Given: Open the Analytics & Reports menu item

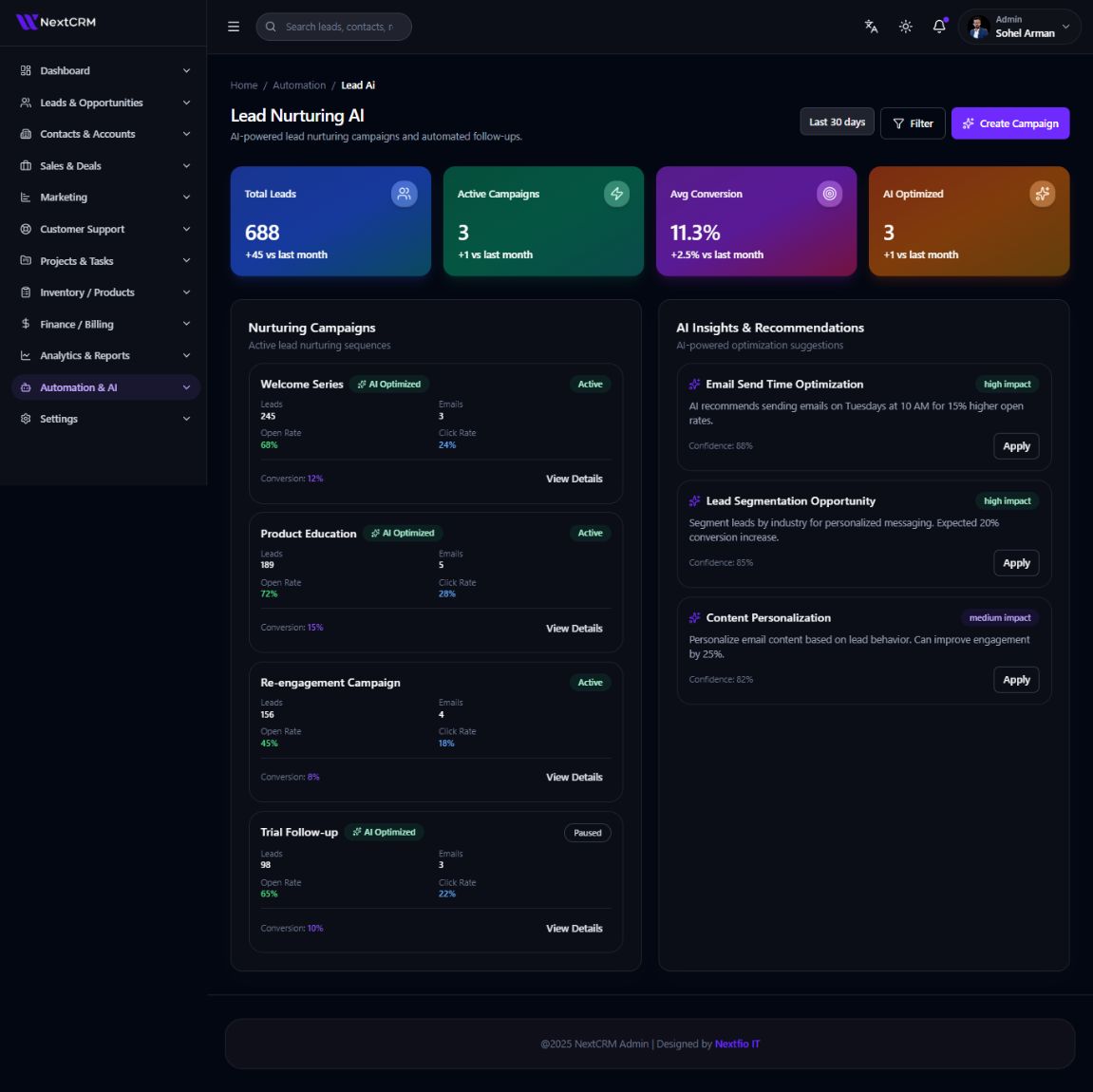Looking at the screenshot, I should coord(106,355).
